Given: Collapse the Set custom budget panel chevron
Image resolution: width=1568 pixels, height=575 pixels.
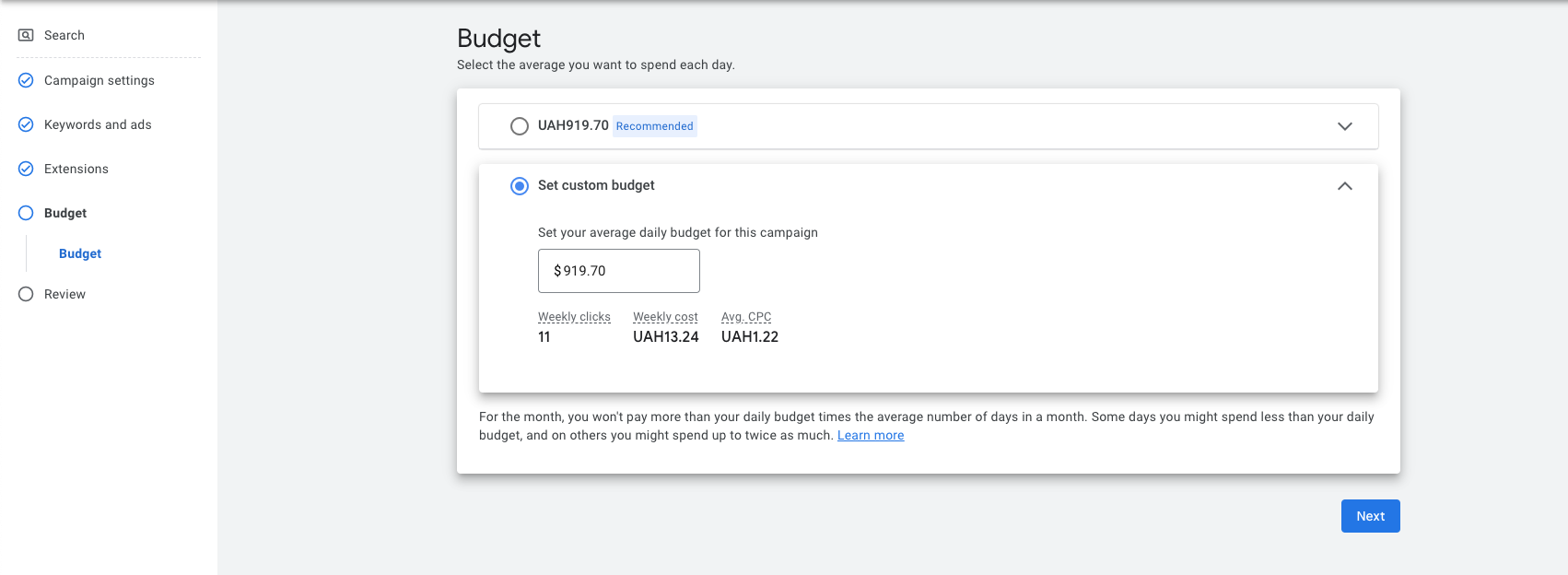Looking at the screenshot, I should (x=1345, y=186).
